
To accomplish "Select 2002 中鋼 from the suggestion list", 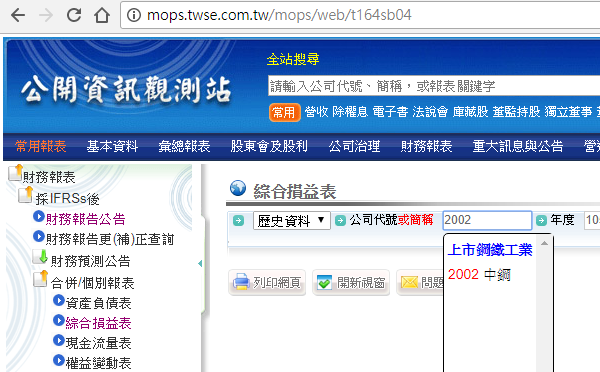I will pyautogui.click(x=479, y=274).
